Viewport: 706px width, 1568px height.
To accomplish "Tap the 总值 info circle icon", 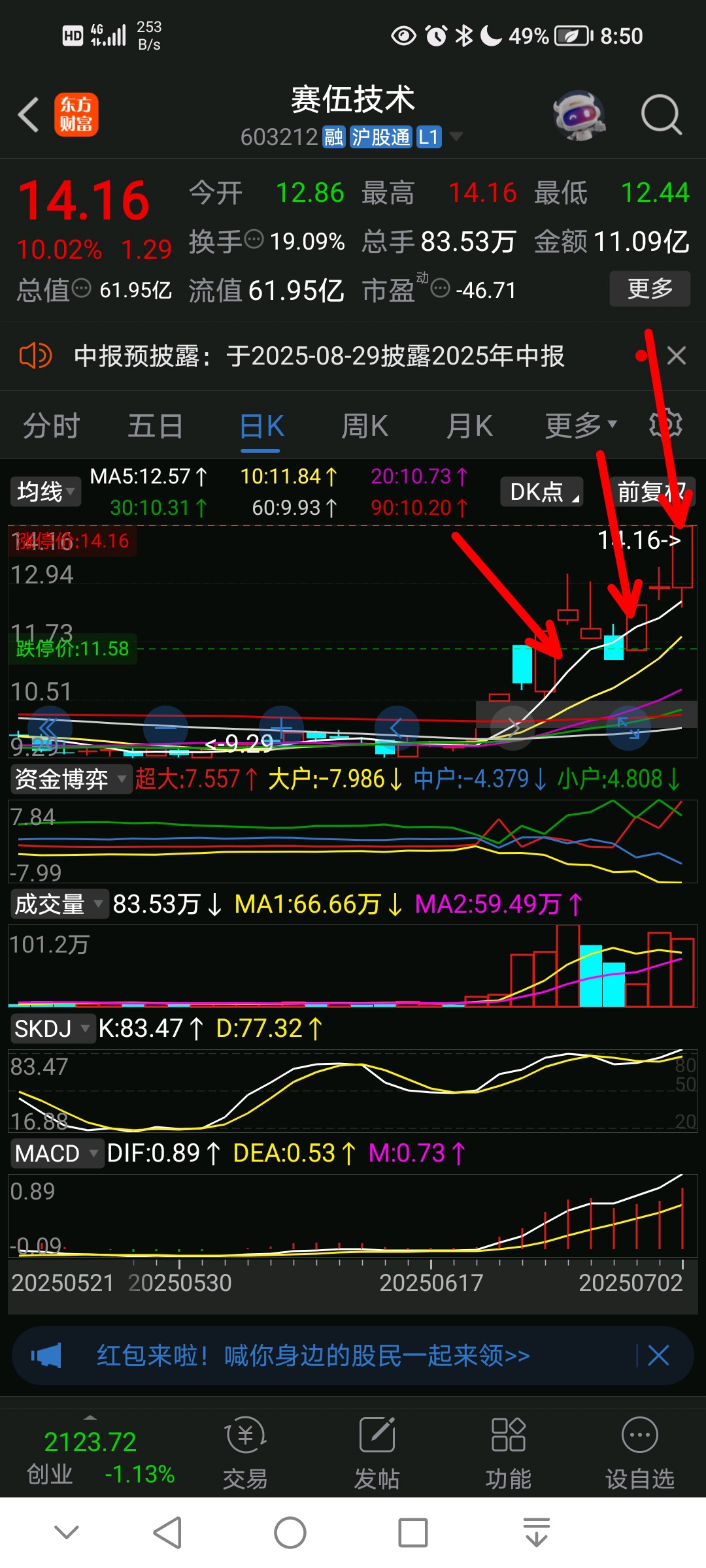I will coord(81,287).
